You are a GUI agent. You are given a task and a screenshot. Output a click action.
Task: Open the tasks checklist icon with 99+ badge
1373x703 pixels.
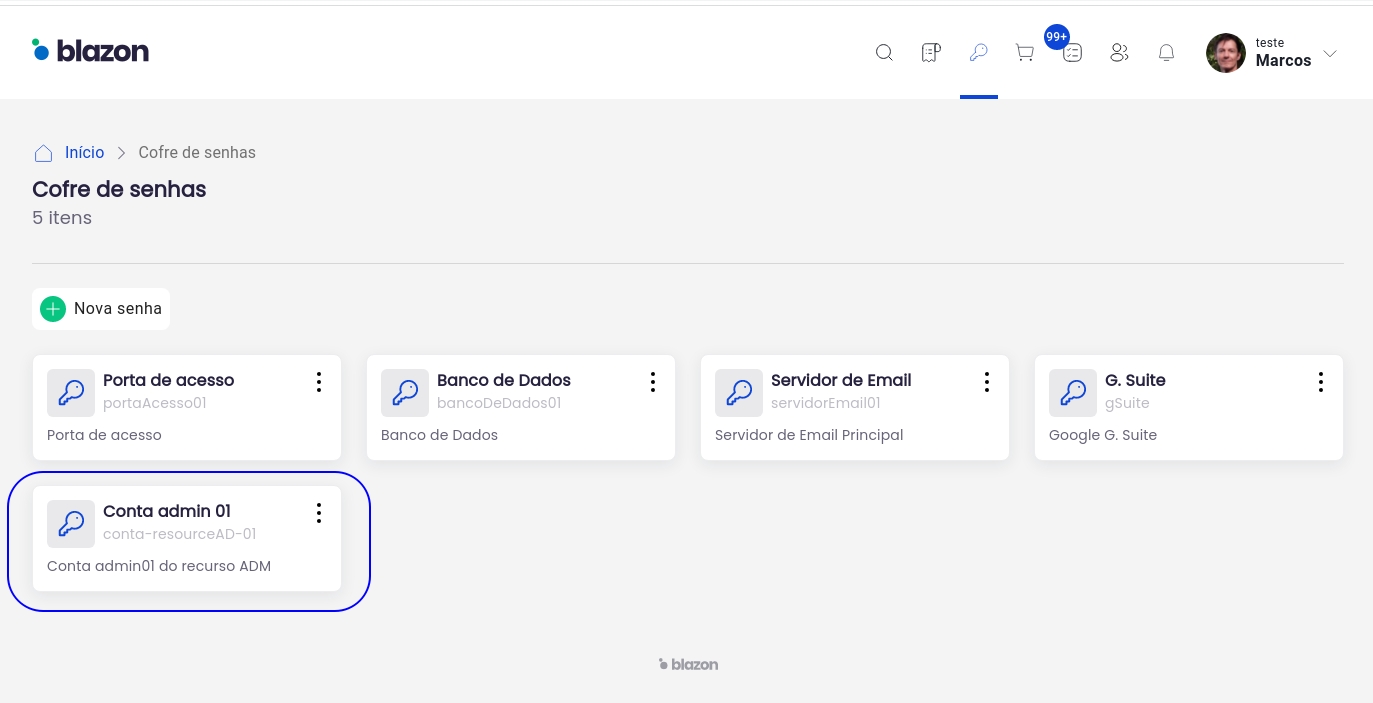(x=1072, y=53)
